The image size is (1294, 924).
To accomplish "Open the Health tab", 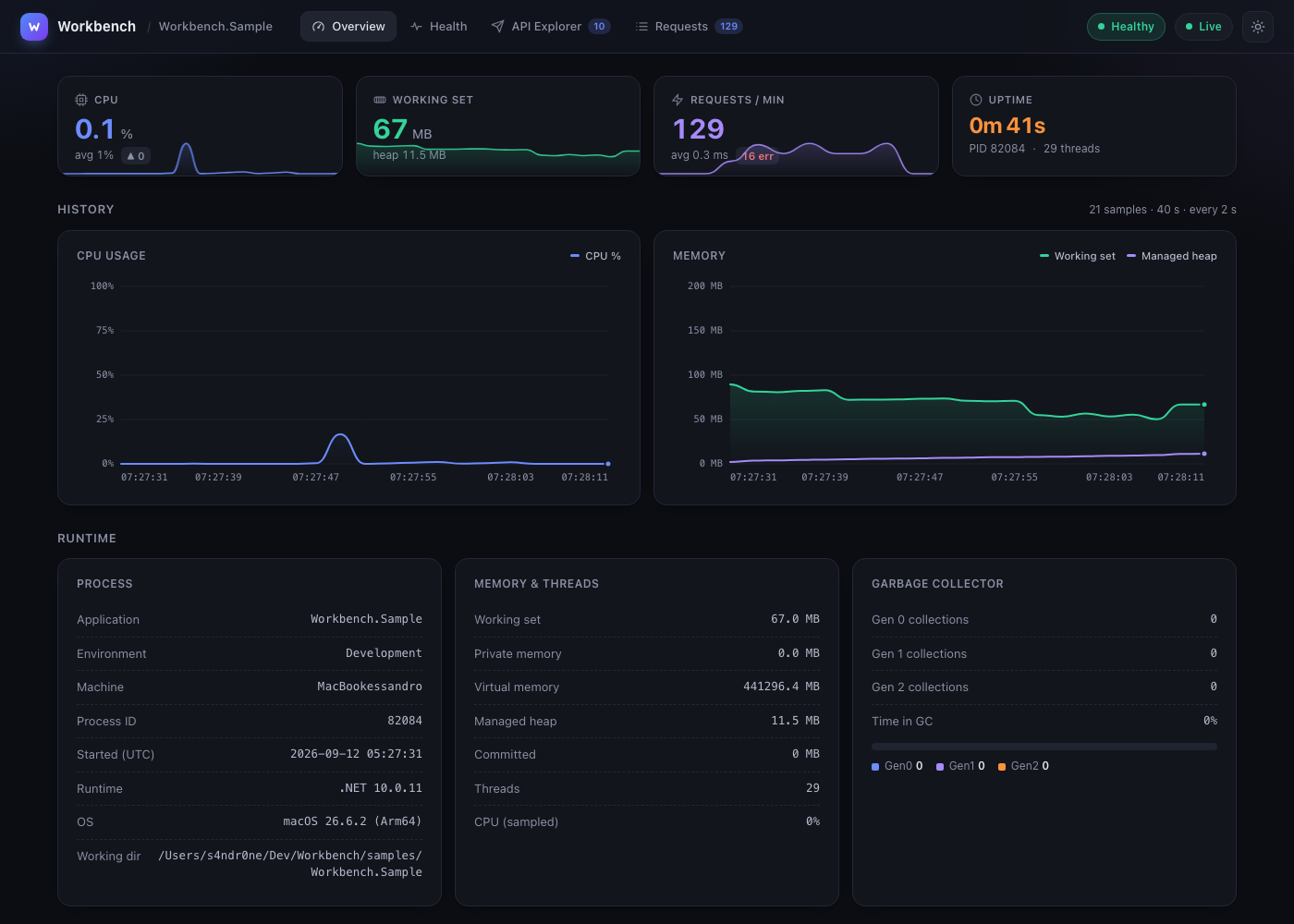I will [x=439, y=27].
